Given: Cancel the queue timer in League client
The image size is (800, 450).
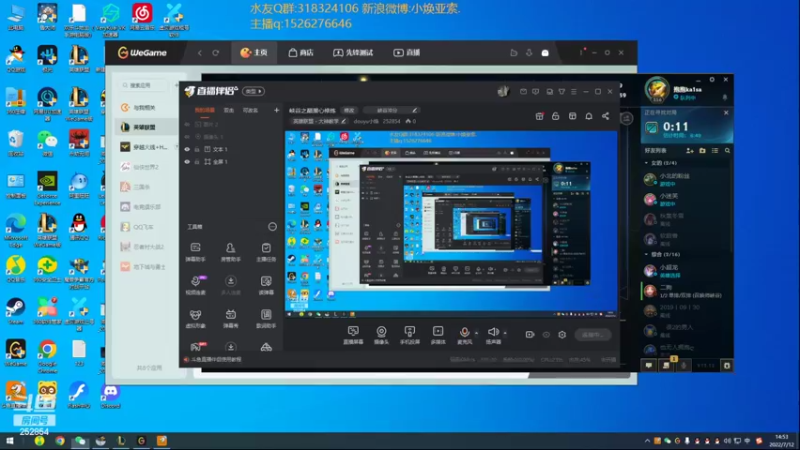Looking at the screenshot, I should pos(726,113).
